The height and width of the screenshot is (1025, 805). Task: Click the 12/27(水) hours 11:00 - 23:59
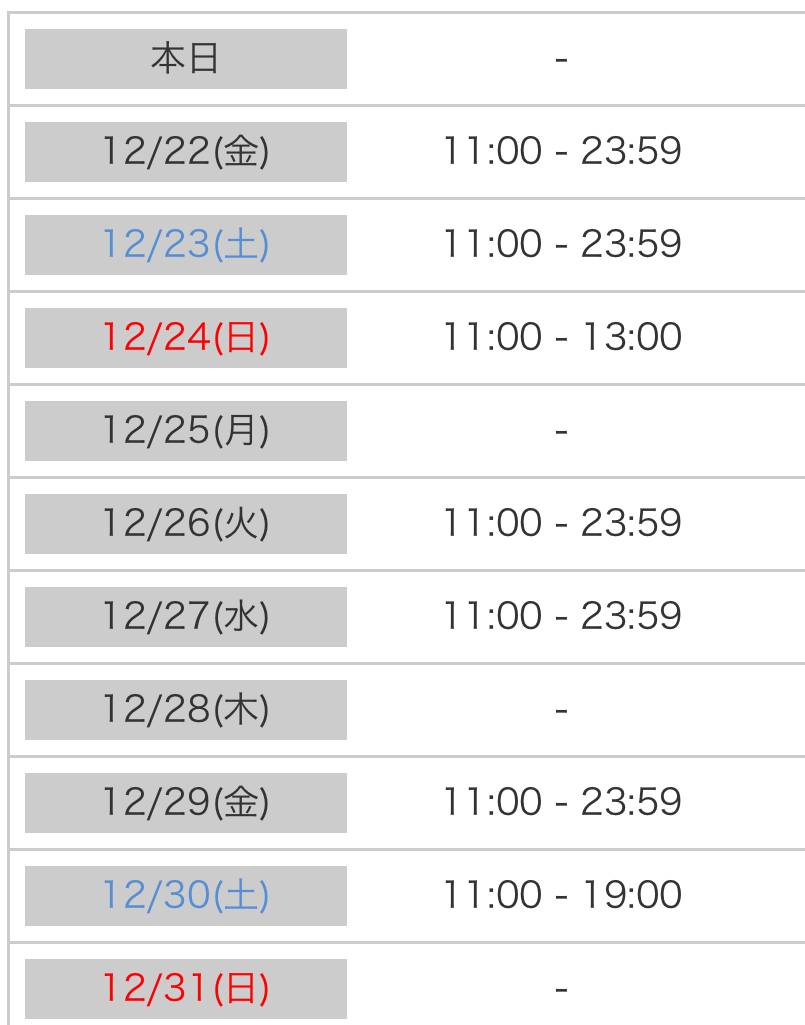(562, 617)
